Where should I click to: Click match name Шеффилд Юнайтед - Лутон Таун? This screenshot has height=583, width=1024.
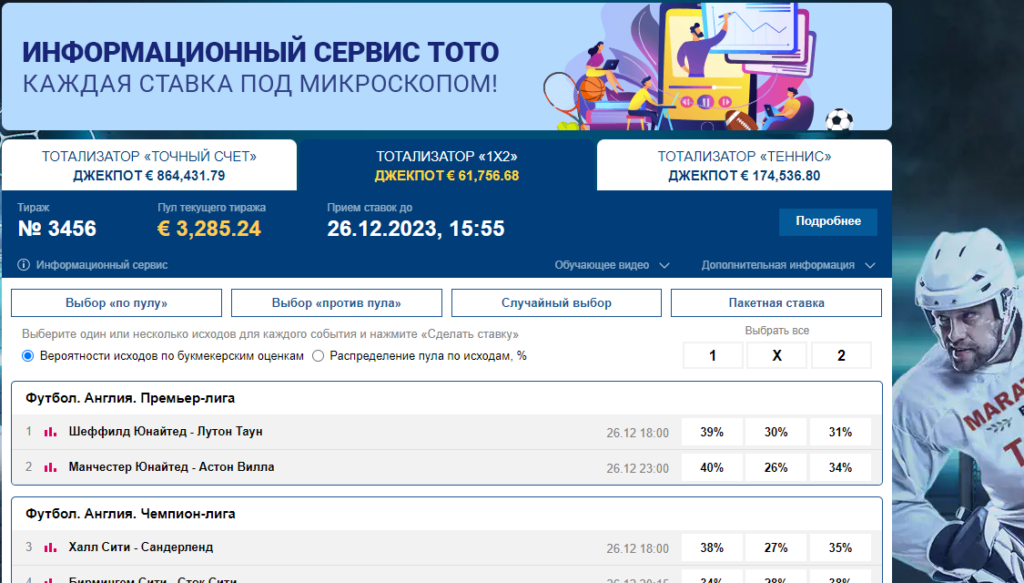click(x=165, y=432)
